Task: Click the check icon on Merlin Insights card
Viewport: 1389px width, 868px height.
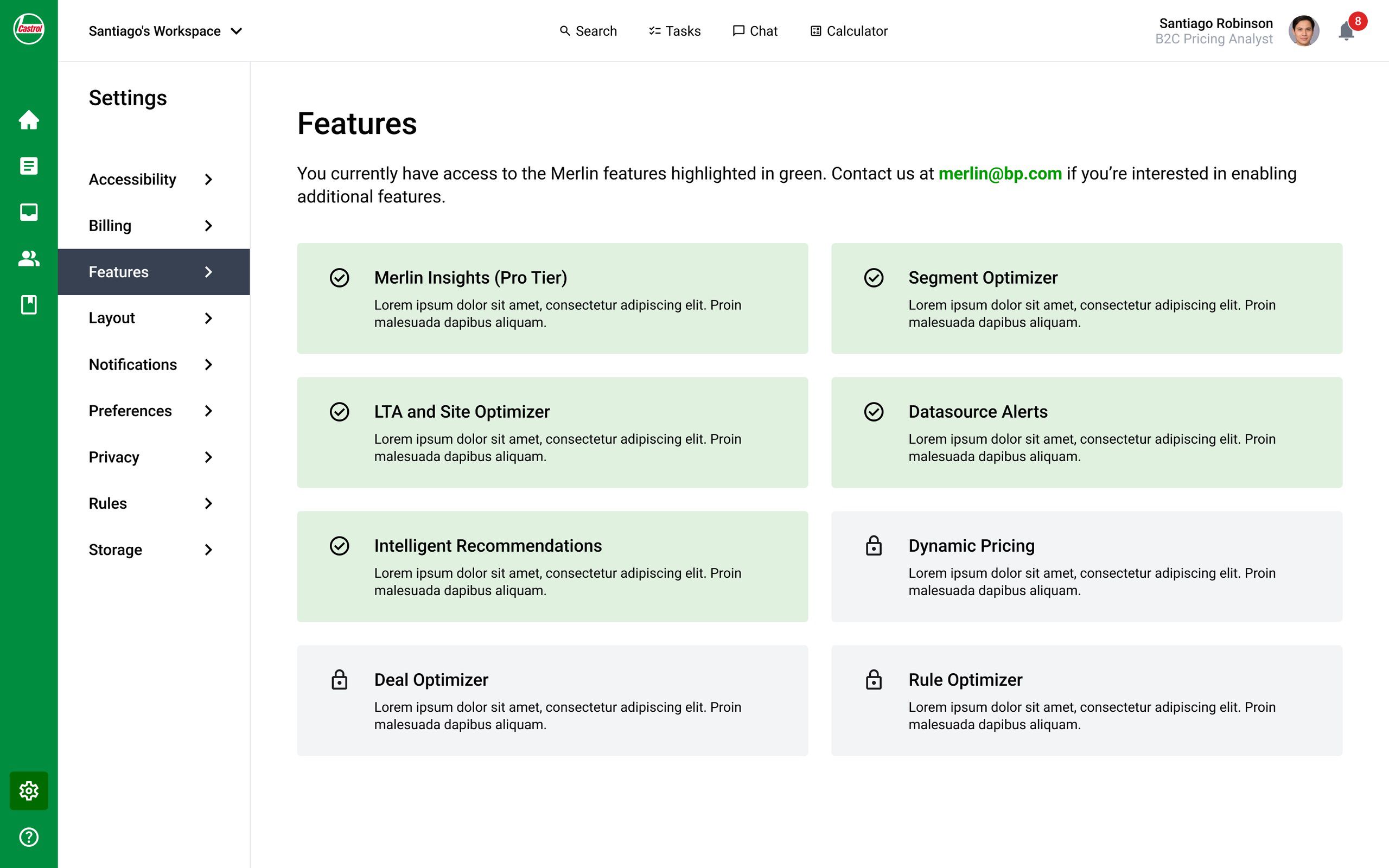Action: coord(339,278)
